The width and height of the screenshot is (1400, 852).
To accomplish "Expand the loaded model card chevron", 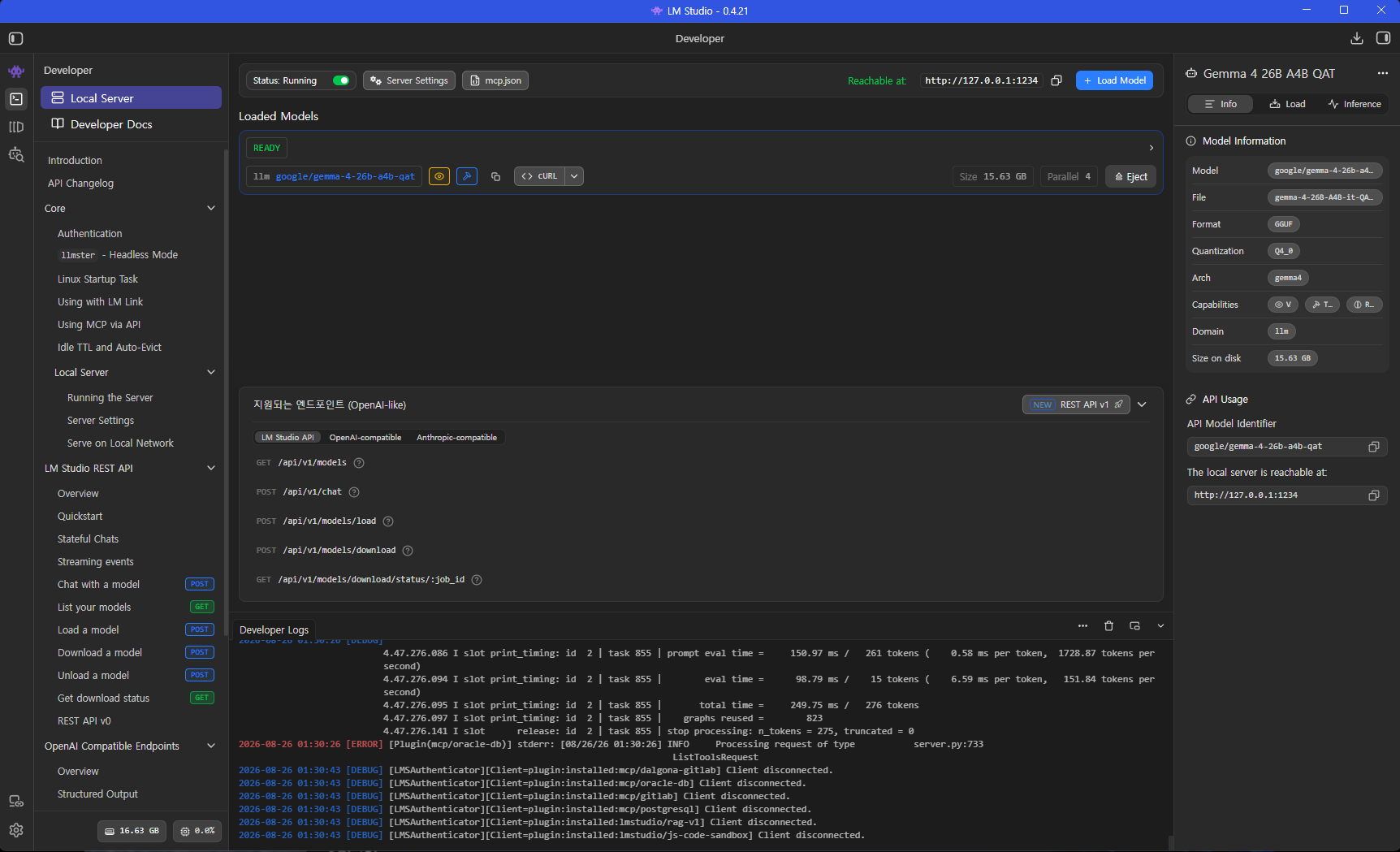I will pyautogui.click(x=1152, y=148).
